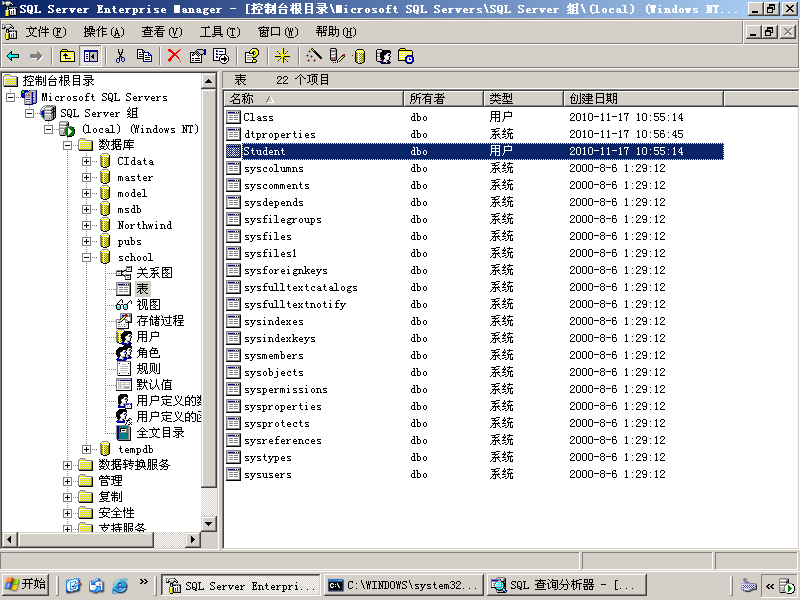Image resolution: width=800 pixels, height=600 pixels.
Task: Open the 操作(A) menu
Action: pos(104,32)
